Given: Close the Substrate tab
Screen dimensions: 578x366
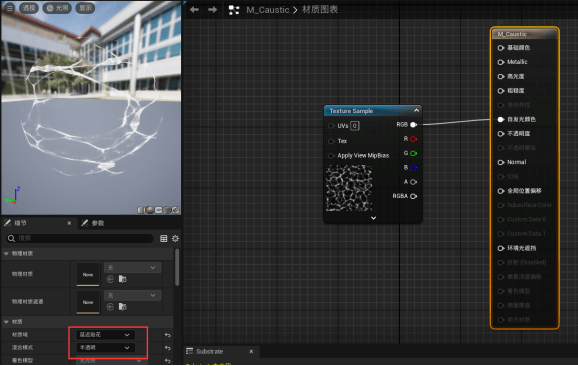Looking at the screenshot, I should (x=251, y=352).
